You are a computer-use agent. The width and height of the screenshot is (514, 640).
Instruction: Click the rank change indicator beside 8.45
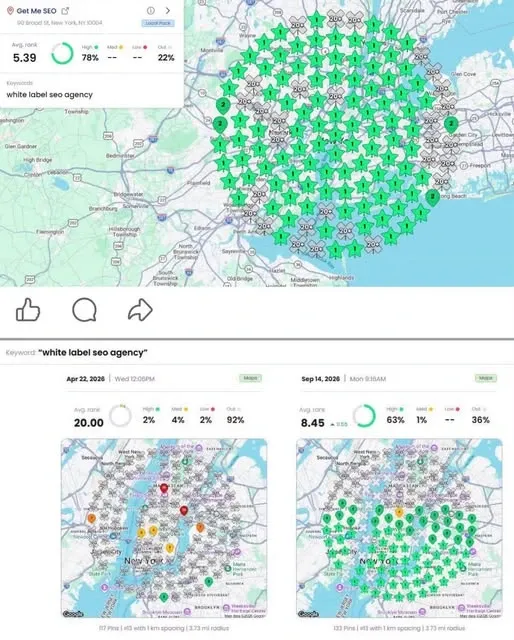point(339,424)
